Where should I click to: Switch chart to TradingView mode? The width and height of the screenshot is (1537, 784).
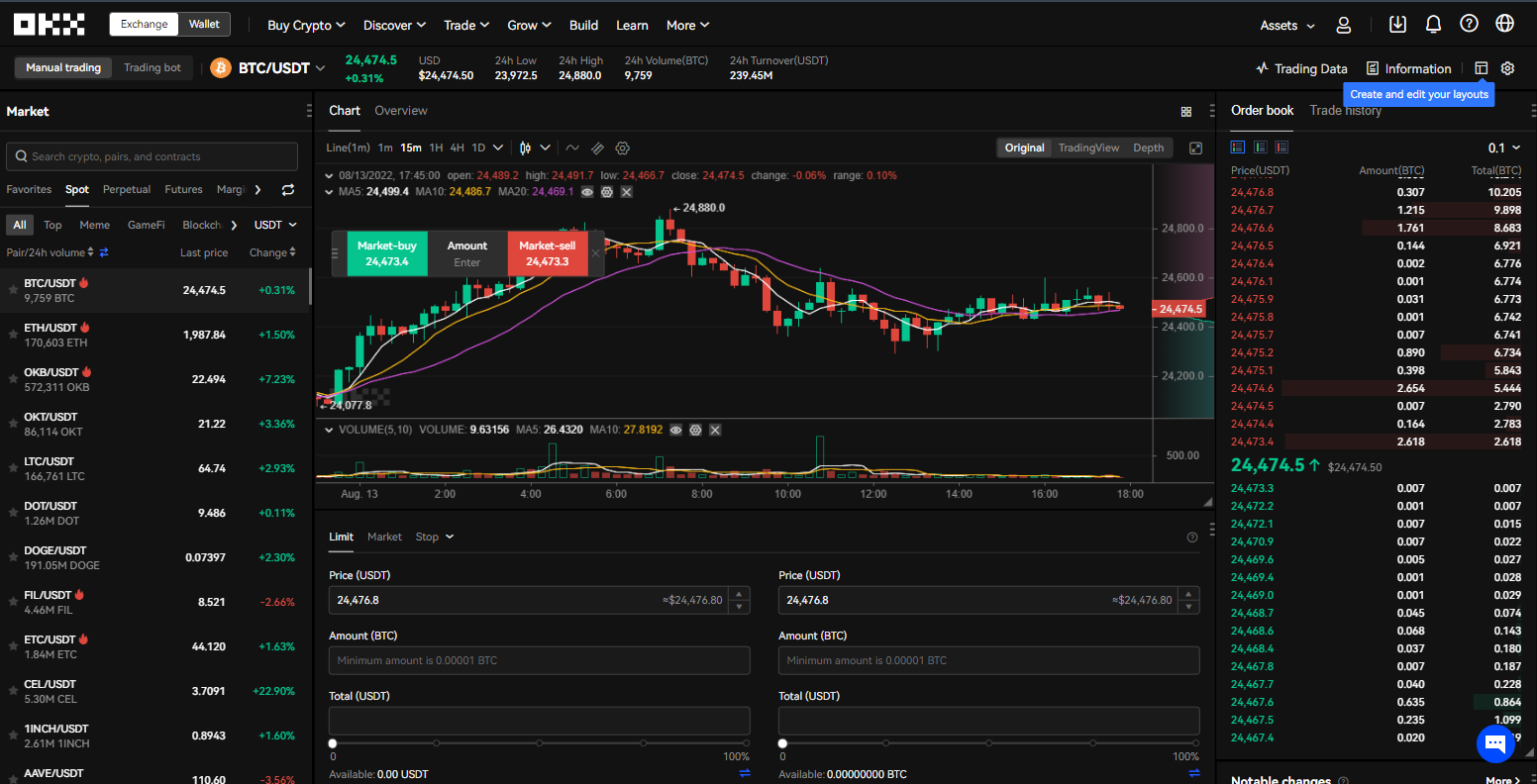pos(1088,147)
